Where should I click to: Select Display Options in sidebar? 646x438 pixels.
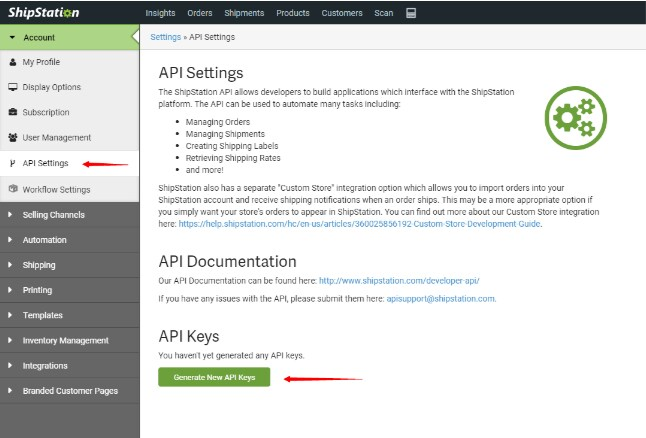[70, 87]
